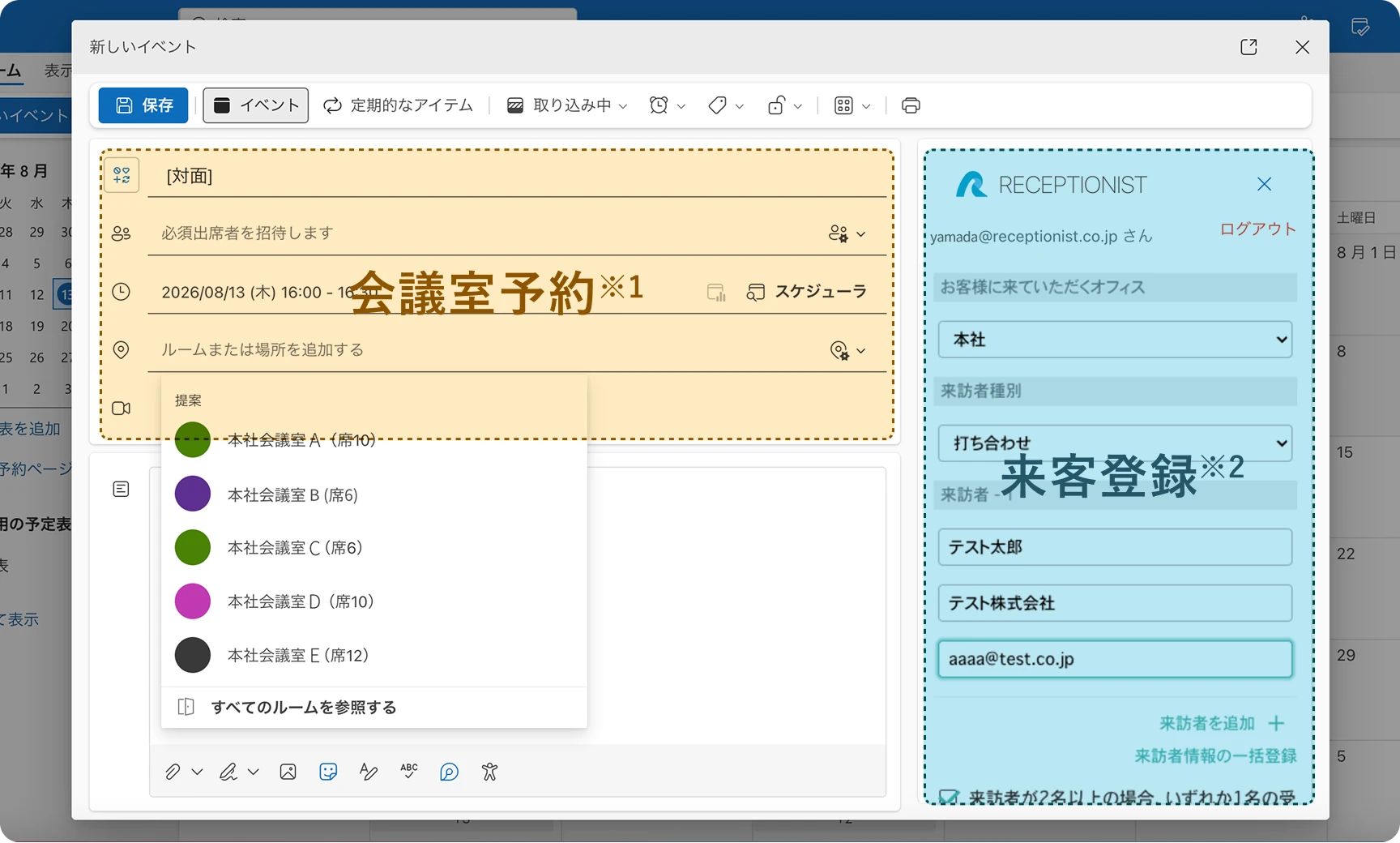1400x843 pixels.
Task: Open the 打ち合わせ visitor type dropdown
Action: (x=1115, y=443)
